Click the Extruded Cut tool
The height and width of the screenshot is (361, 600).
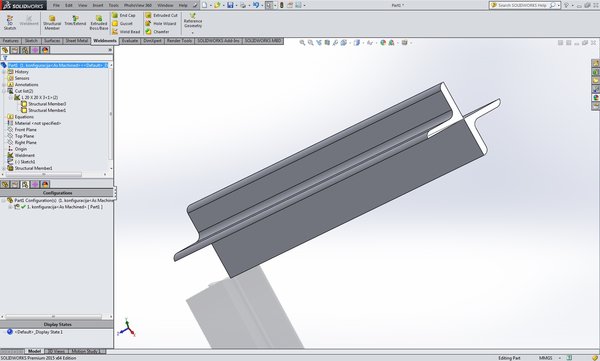[161, 15]
